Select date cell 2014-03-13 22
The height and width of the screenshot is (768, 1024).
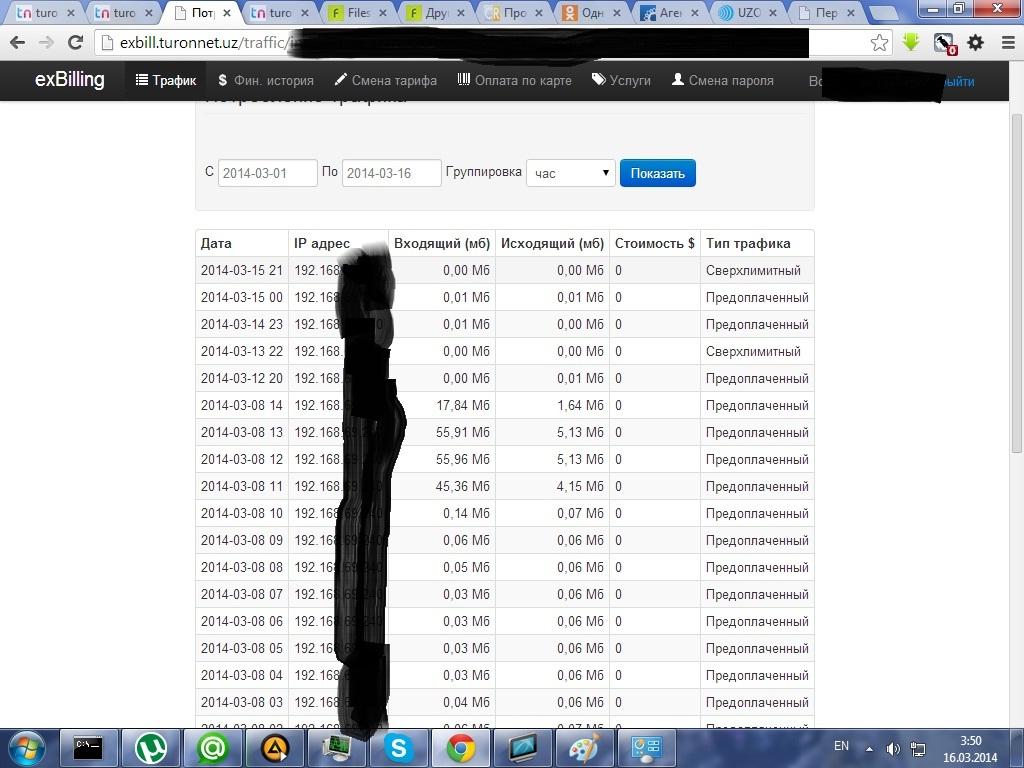pos(242,351)
